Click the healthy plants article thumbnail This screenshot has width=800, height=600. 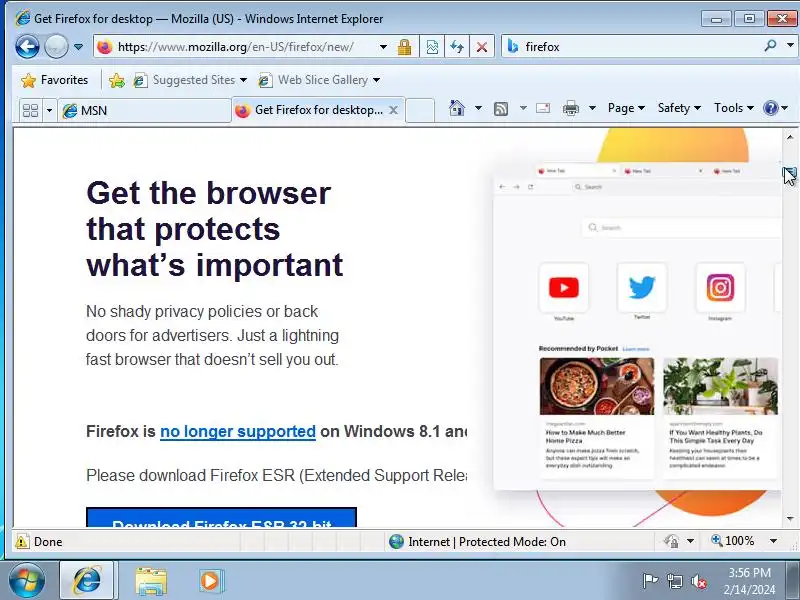(720, 386)
